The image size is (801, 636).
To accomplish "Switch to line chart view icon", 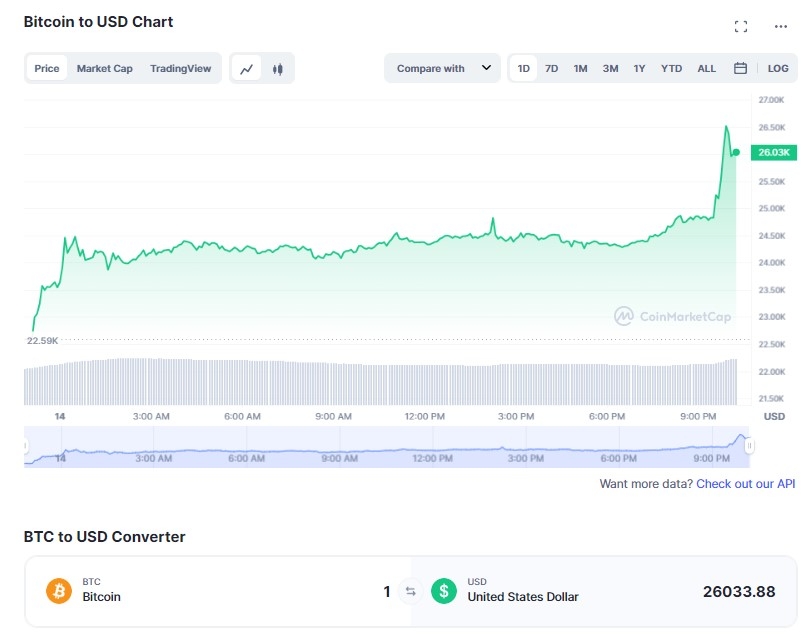I will pyautogui.click(x=247, y=68).
